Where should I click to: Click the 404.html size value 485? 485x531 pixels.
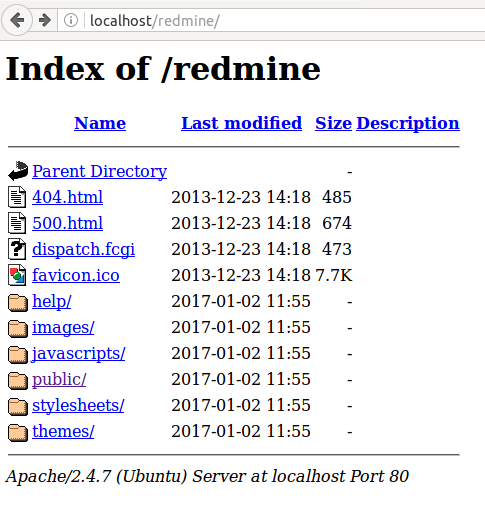click(x=337, y=197)
